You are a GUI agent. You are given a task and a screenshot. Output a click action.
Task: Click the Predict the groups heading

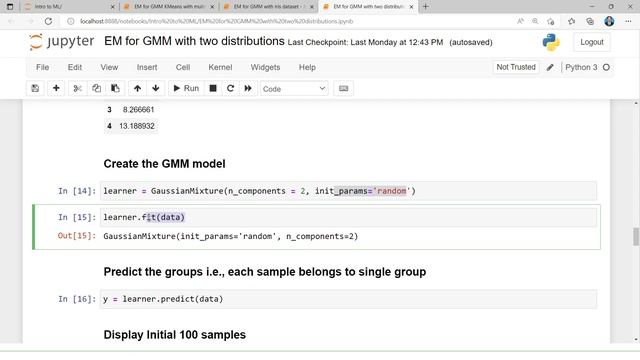pos(264,272)
